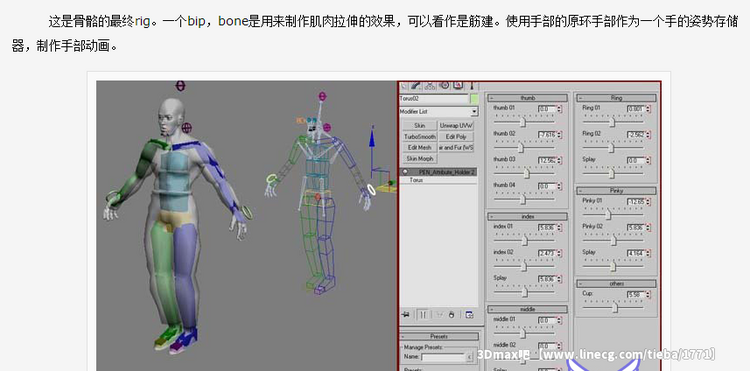750x371 pixels.
Task: Click Remove Modifier from stack icon
Action: pos(451,315)
